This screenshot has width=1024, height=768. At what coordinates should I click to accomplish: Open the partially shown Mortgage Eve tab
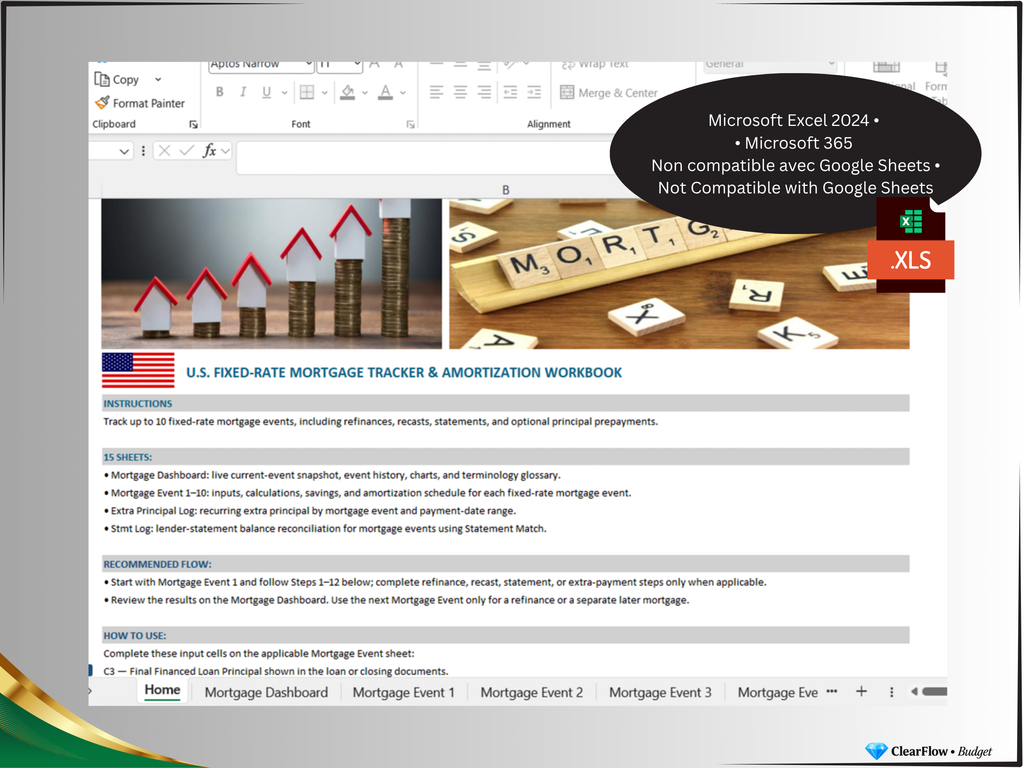point(777,692)
